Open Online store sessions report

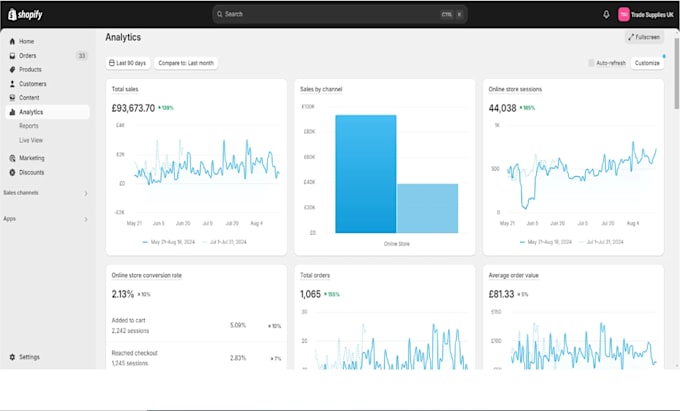pos(515,89)
